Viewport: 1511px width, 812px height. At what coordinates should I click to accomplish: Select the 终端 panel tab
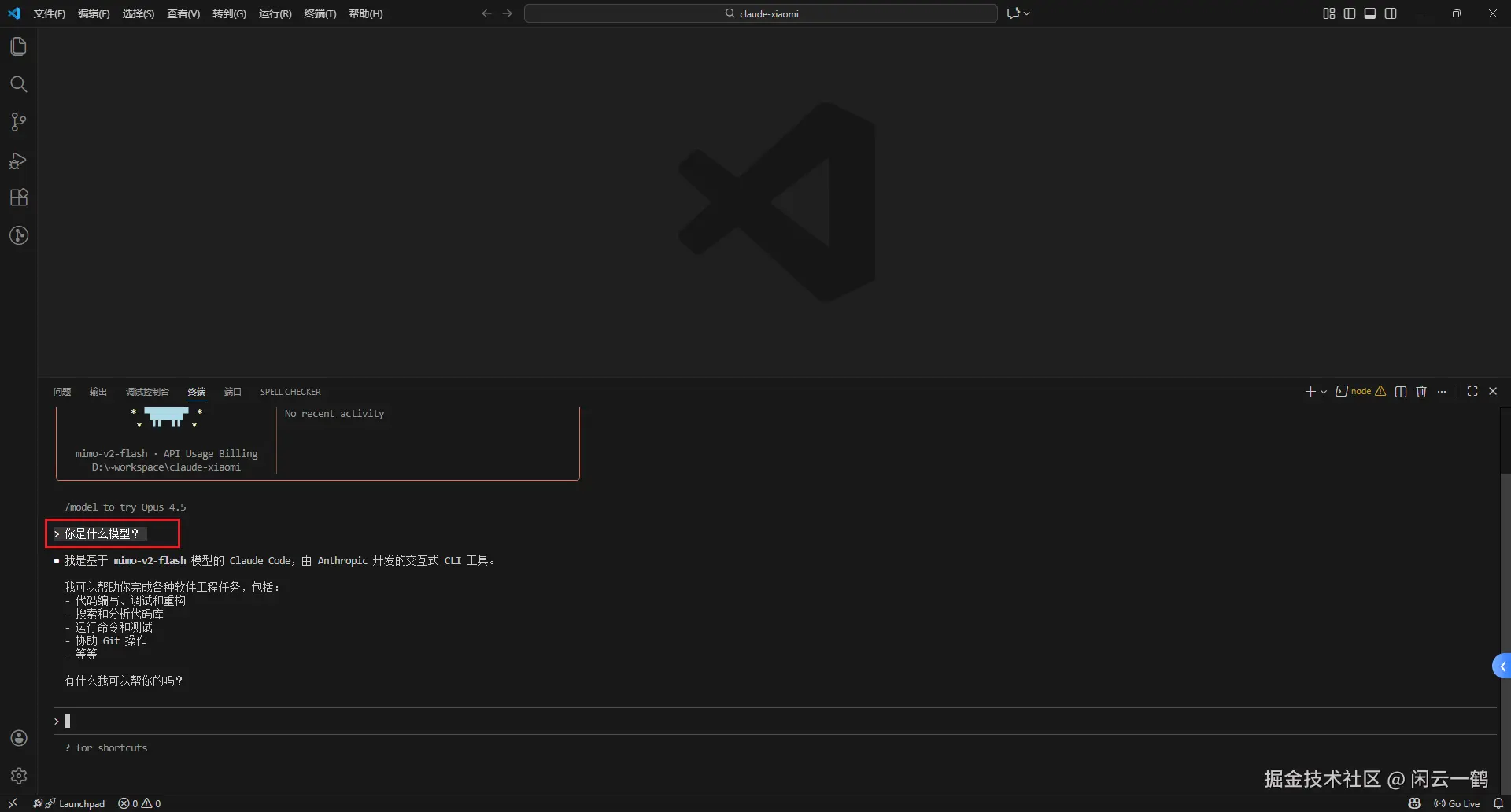coord(197,392)
